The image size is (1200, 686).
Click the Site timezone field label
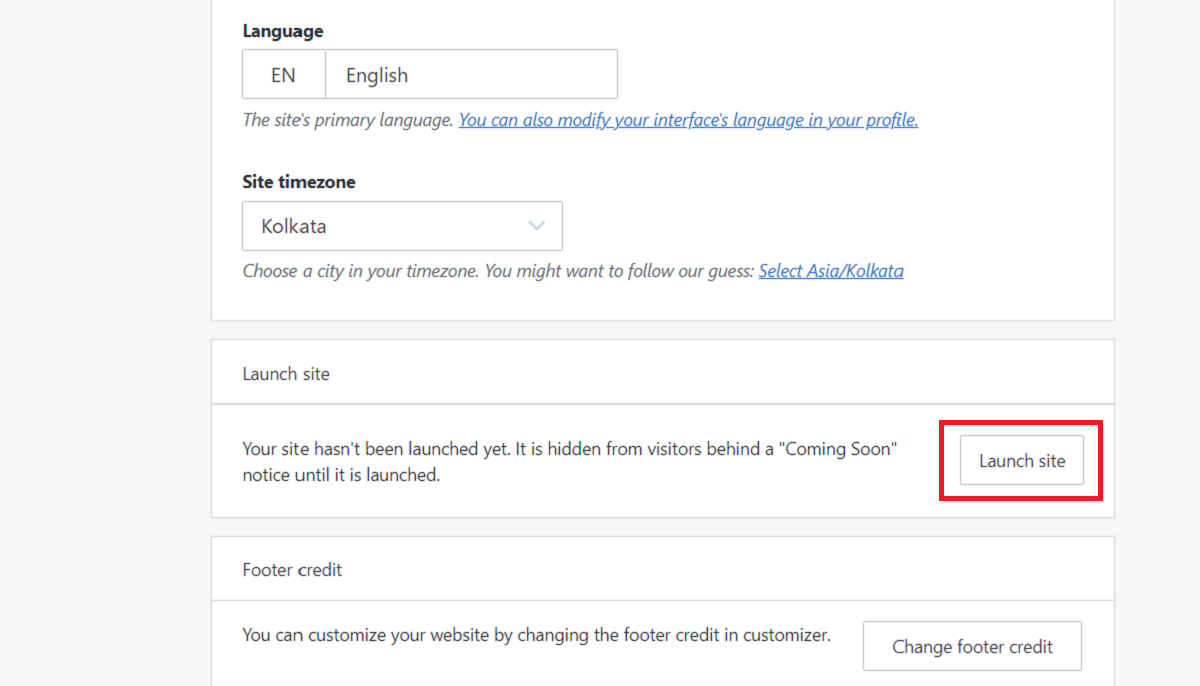[299, 182]
